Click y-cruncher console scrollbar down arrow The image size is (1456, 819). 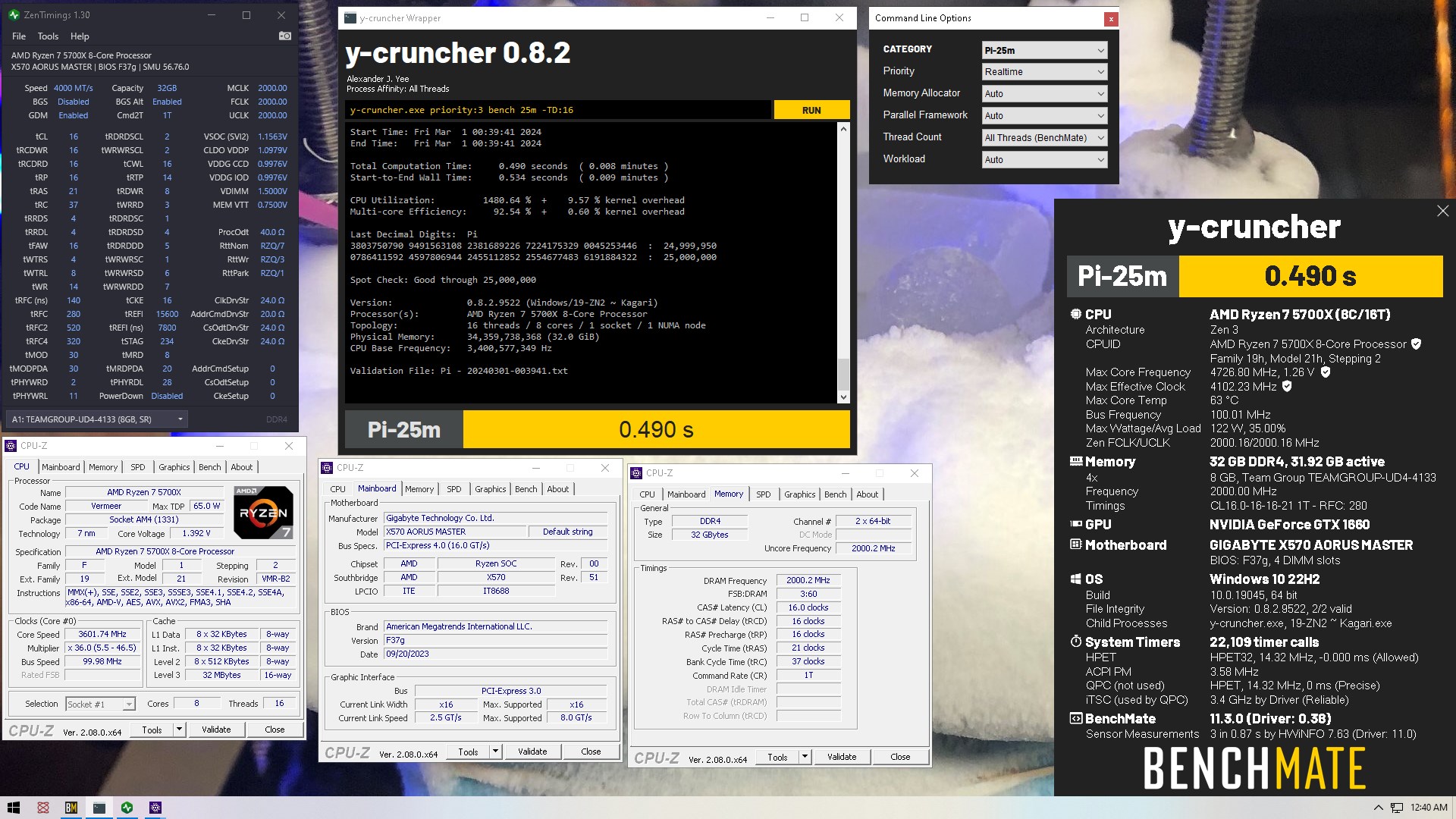click(843, 397)
